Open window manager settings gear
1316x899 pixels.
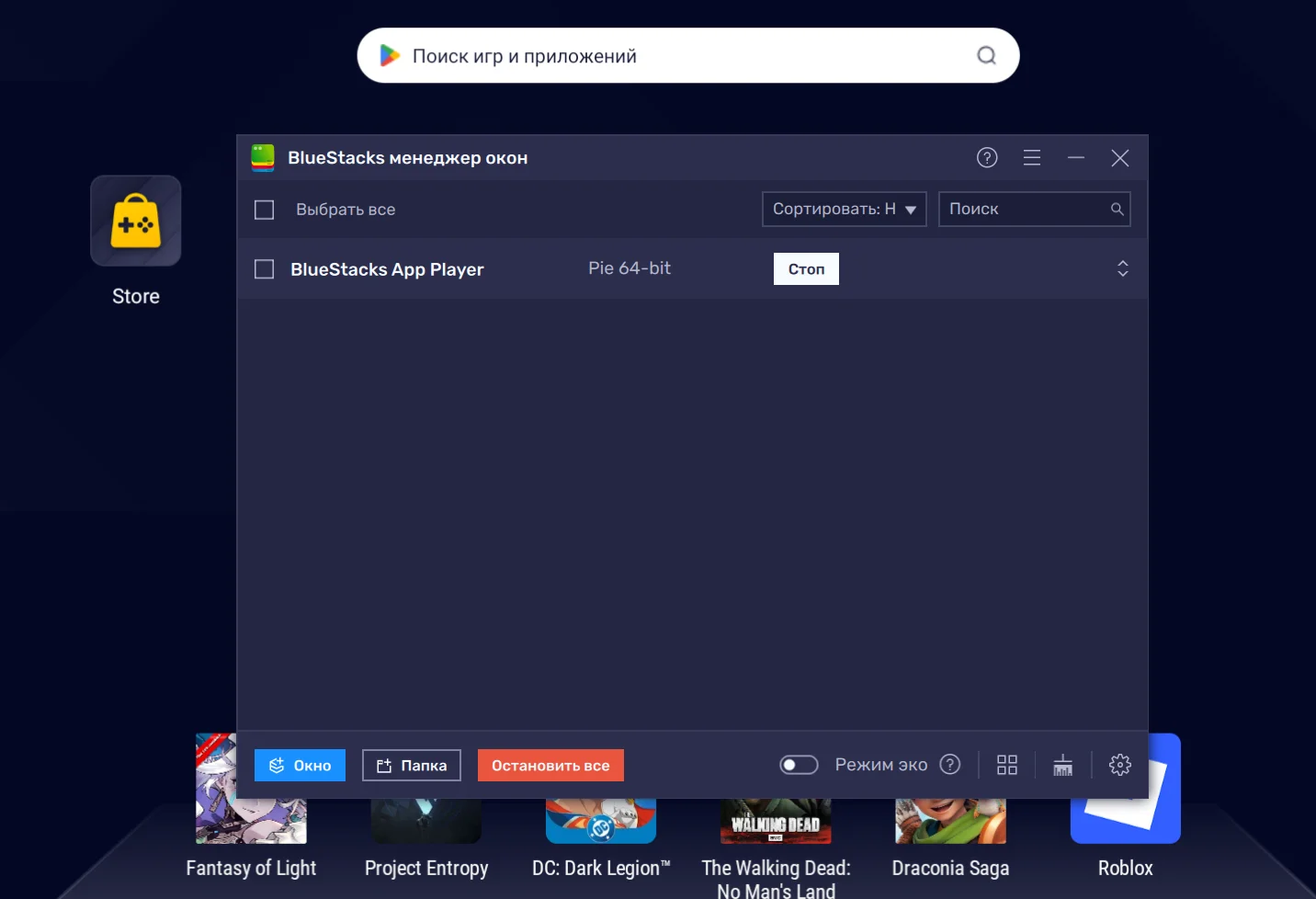tap(1119, 765)
